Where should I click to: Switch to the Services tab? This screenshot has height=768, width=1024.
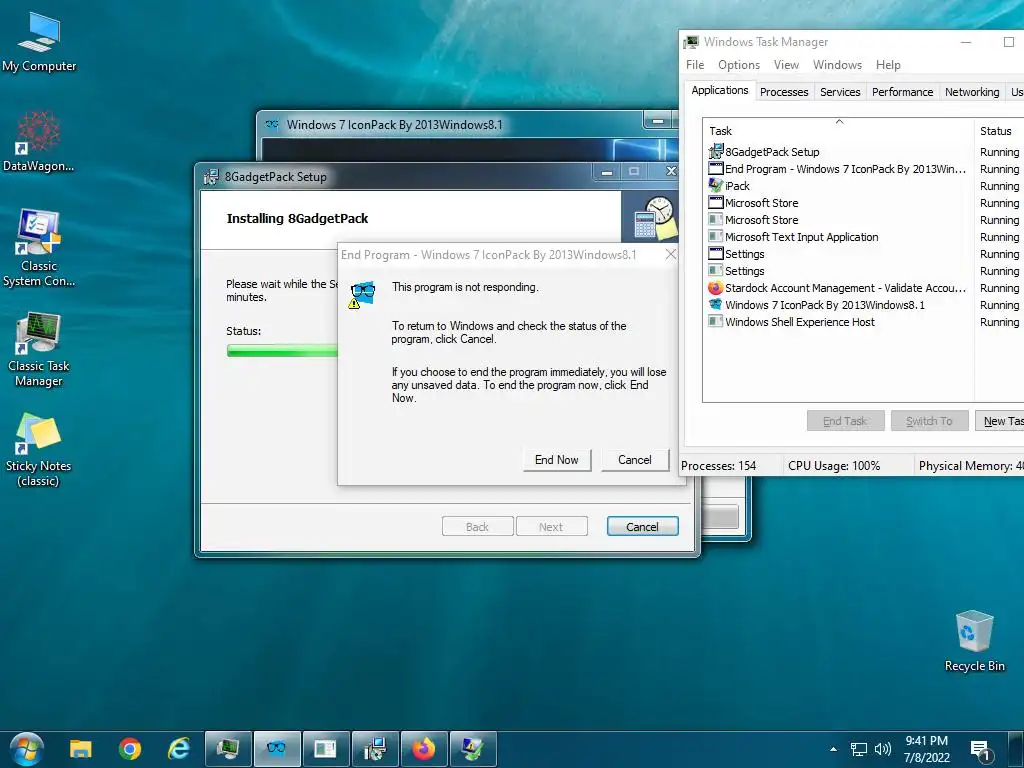click(840, 92)
